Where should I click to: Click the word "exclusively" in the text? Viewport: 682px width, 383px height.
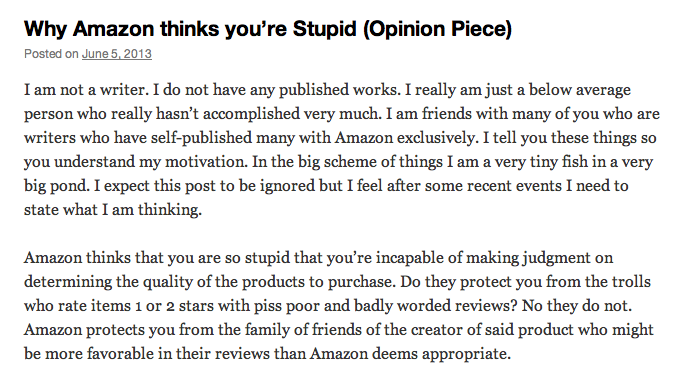click(436, 138)
